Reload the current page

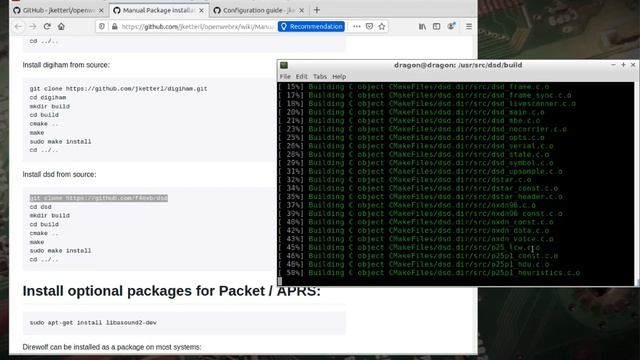coord(47,27)
